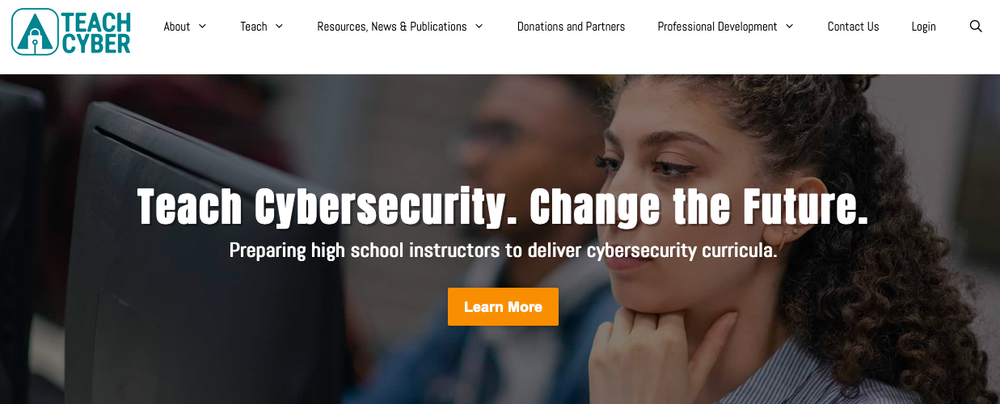
Task: Open the Professional Development menu label
Action: coord(717,27)
